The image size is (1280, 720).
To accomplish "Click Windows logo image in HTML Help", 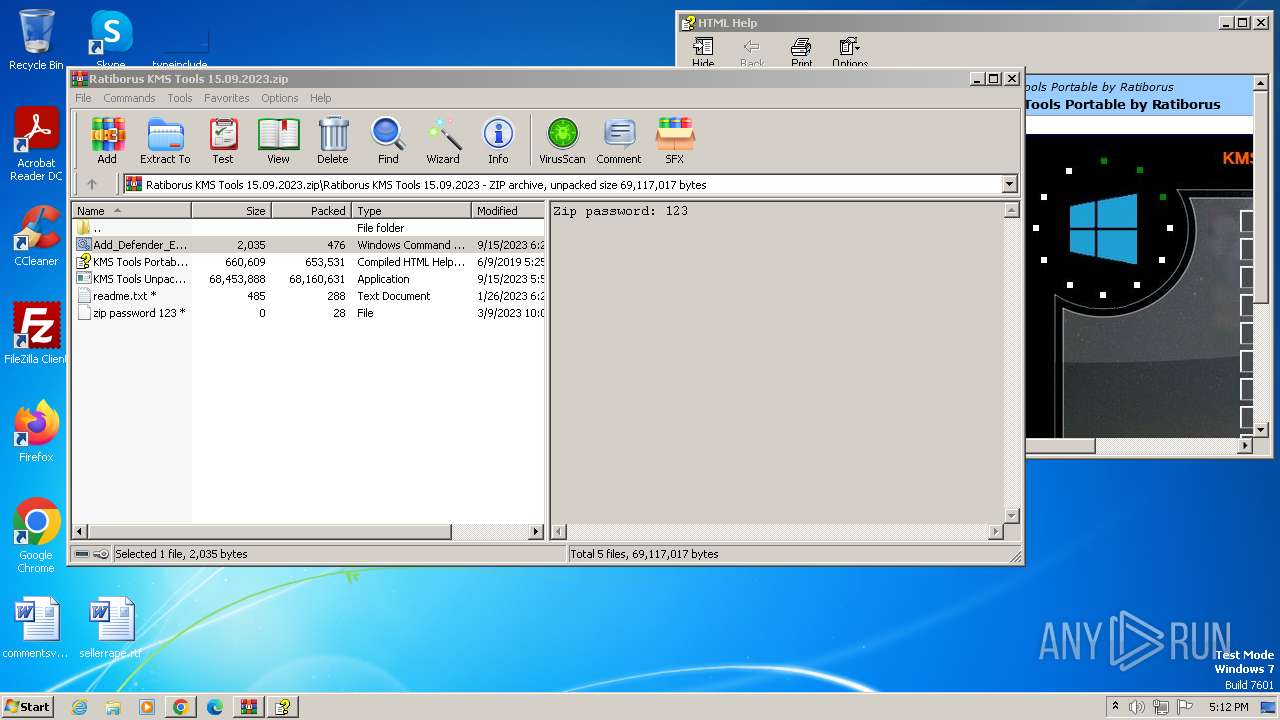I will (1104, 229).
